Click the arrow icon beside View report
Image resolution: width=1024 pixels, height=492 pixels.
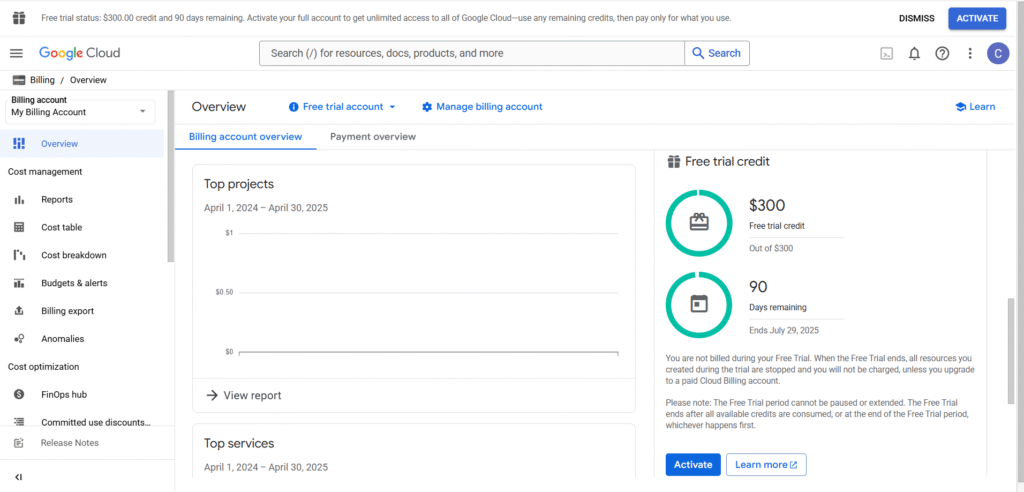212,395
